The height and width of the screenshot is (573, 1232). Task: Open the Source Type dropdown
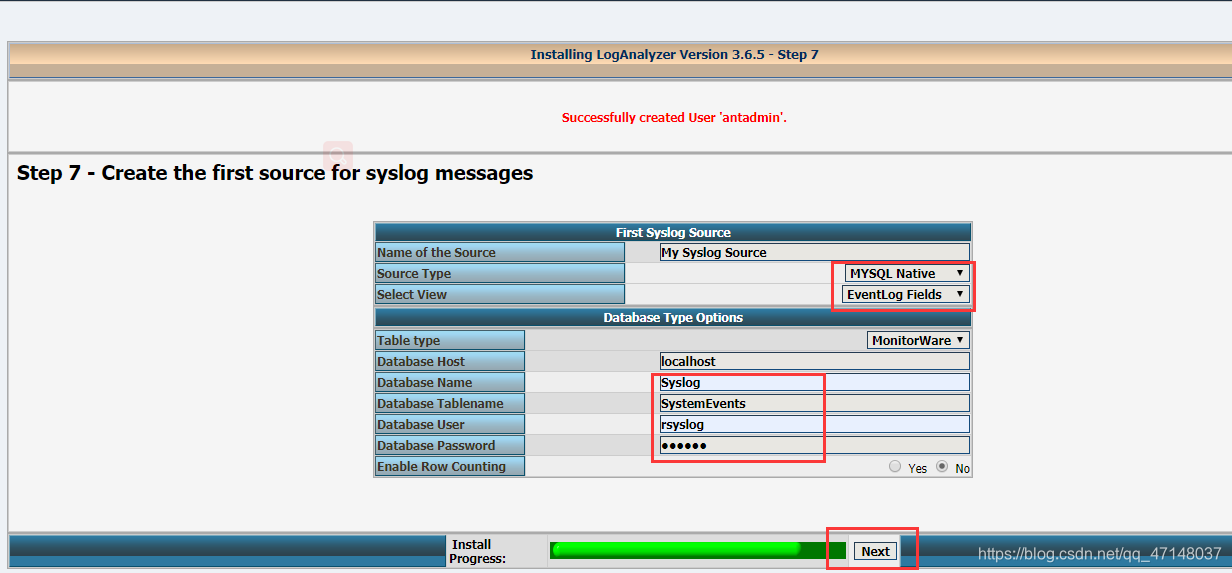coord(907,273)
